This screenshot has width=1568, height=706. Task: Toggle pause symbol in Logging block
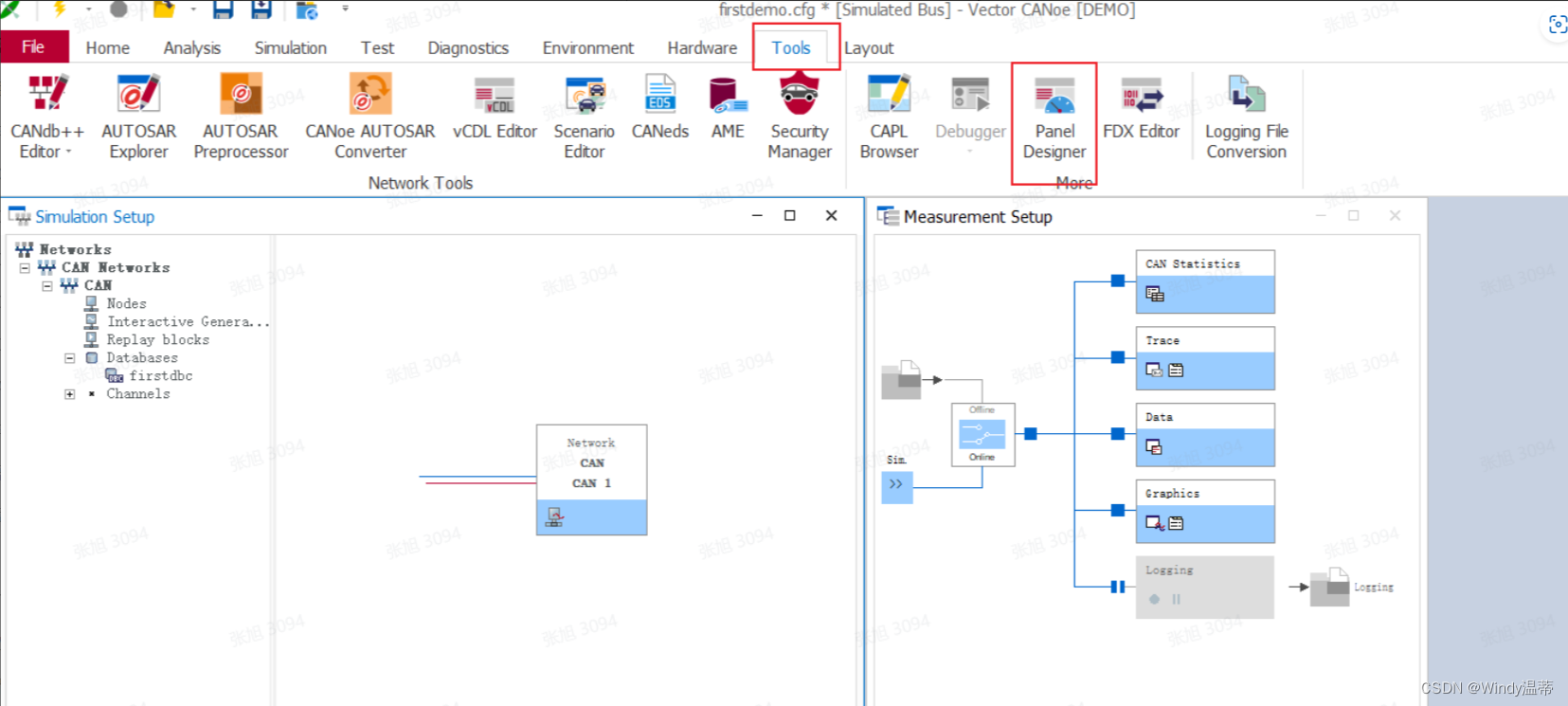click(x=1177, y=599)
